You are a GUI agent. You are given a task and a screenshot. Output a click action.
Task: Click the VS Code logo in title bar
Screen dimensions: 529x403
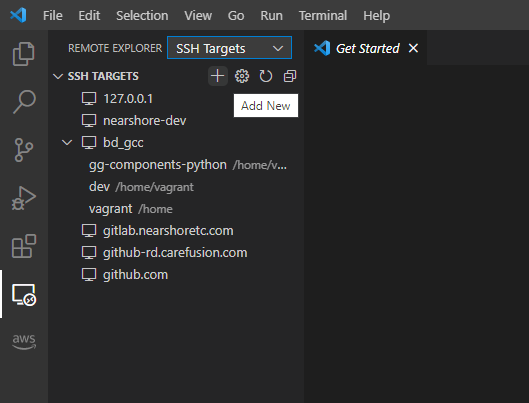tap(18, 15)
